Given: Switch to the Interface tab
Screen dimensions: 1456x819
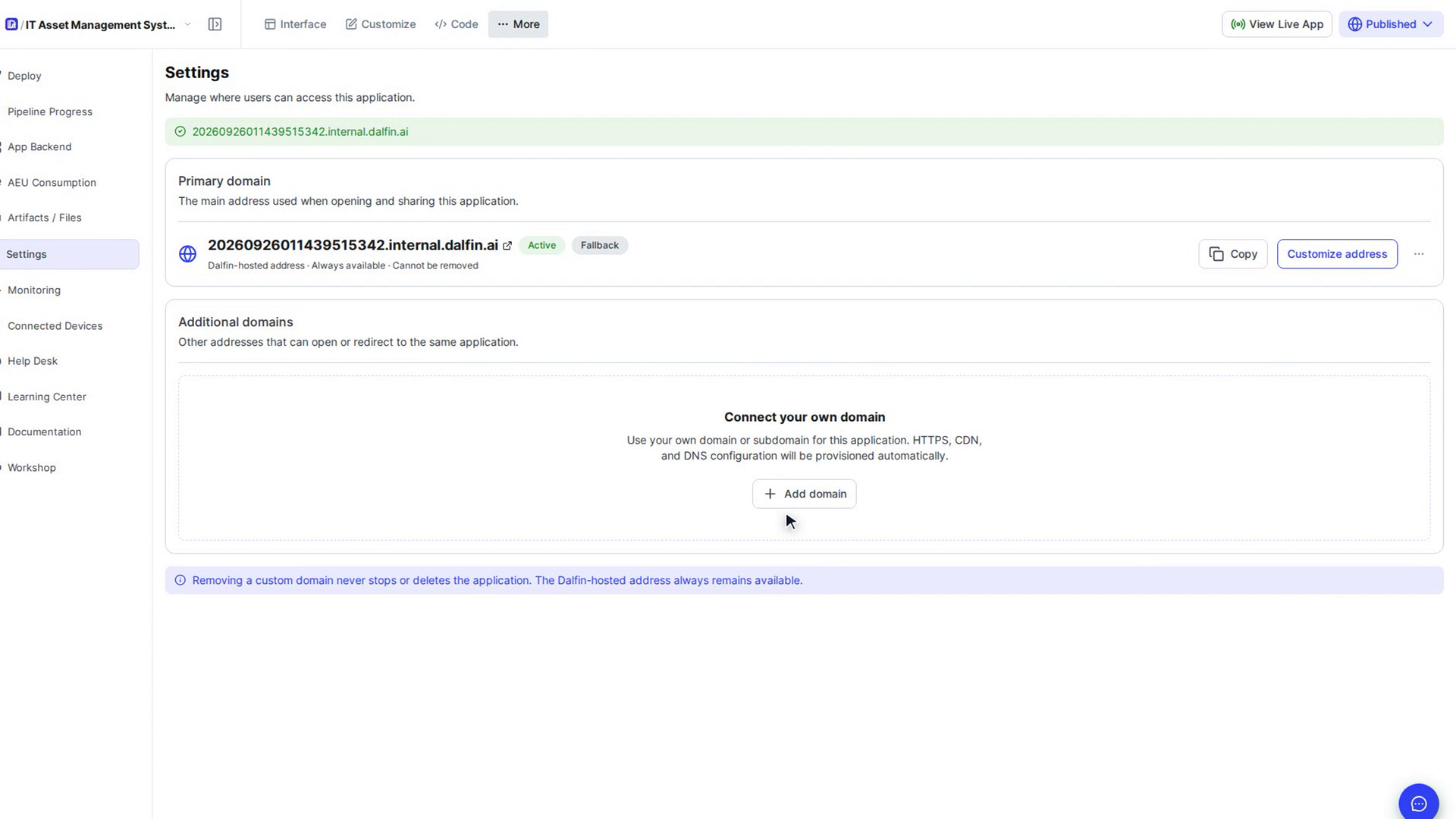Looking at the screenshot, I should [296, 24].
